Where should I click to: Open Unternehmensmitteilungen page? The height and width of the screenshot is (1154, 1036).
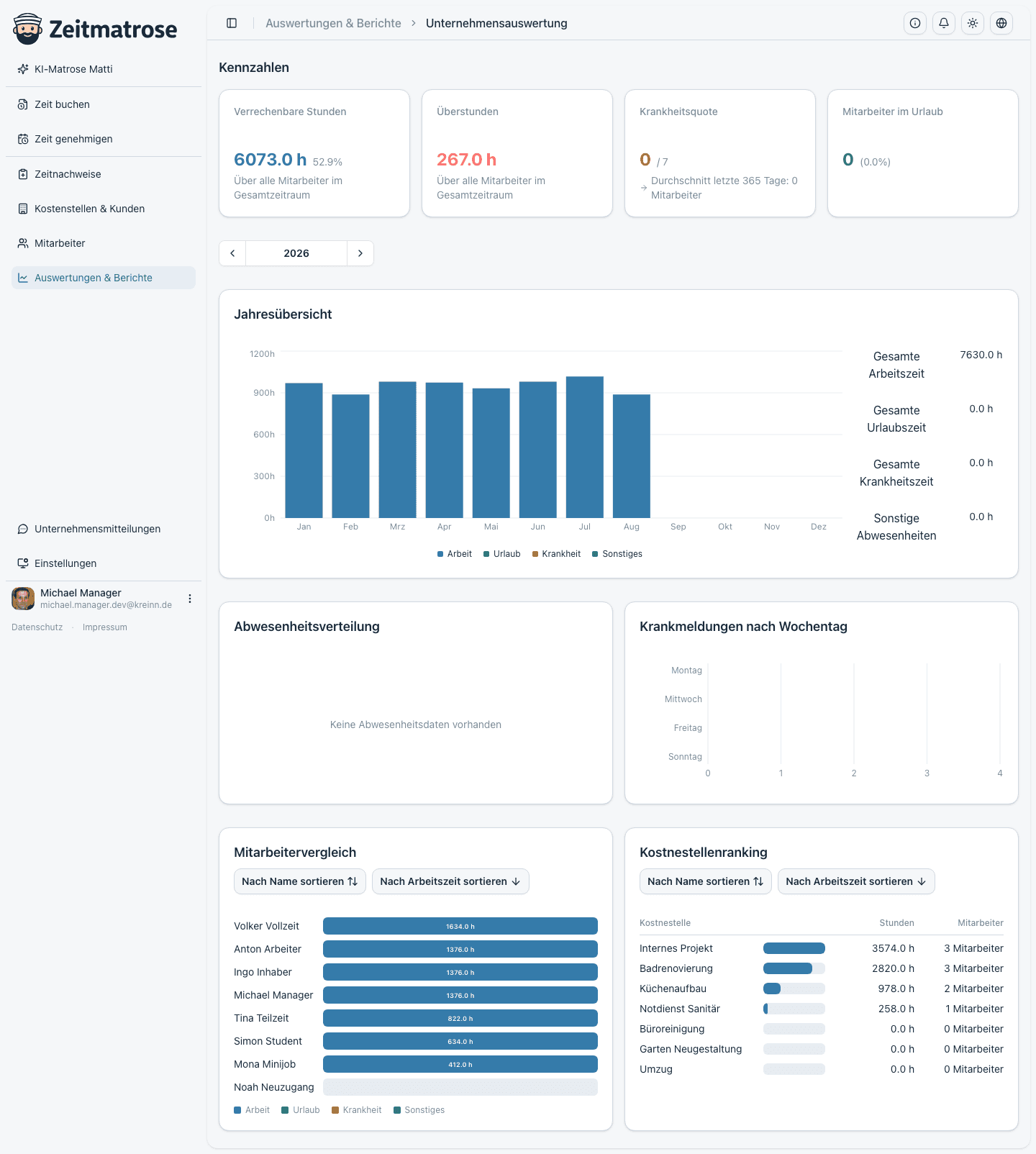click(104, 529)
